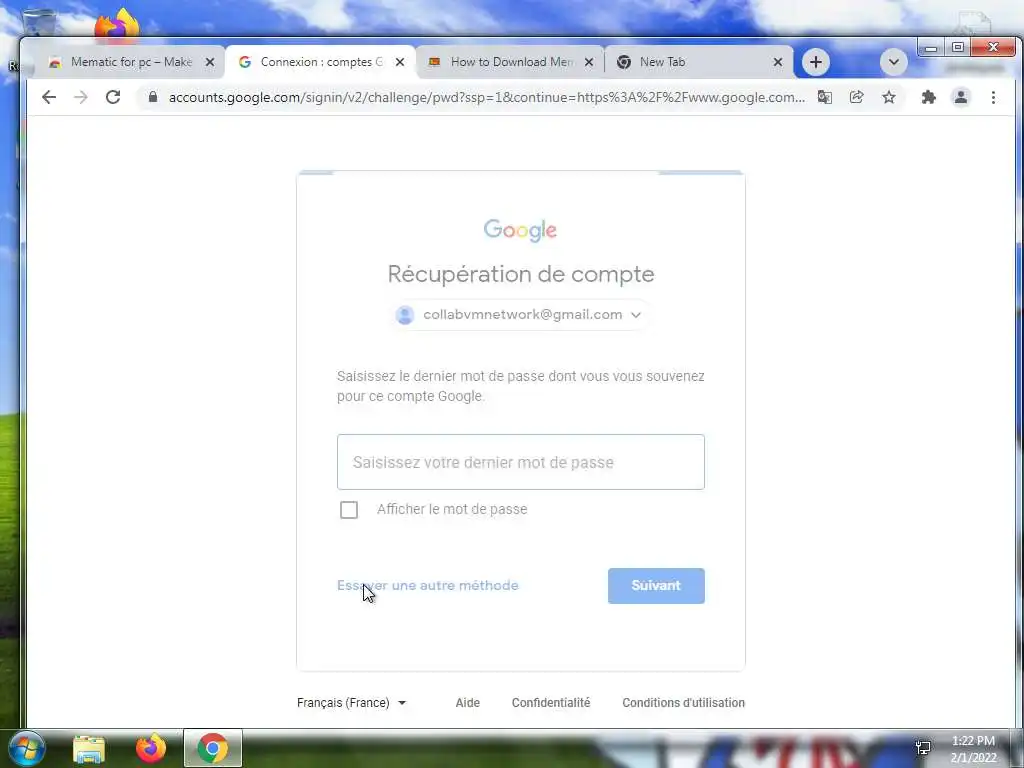The height and width of the screenshot is (768, 1024).
Task: Click the Suivant button
Action: (x=656, y=586)
